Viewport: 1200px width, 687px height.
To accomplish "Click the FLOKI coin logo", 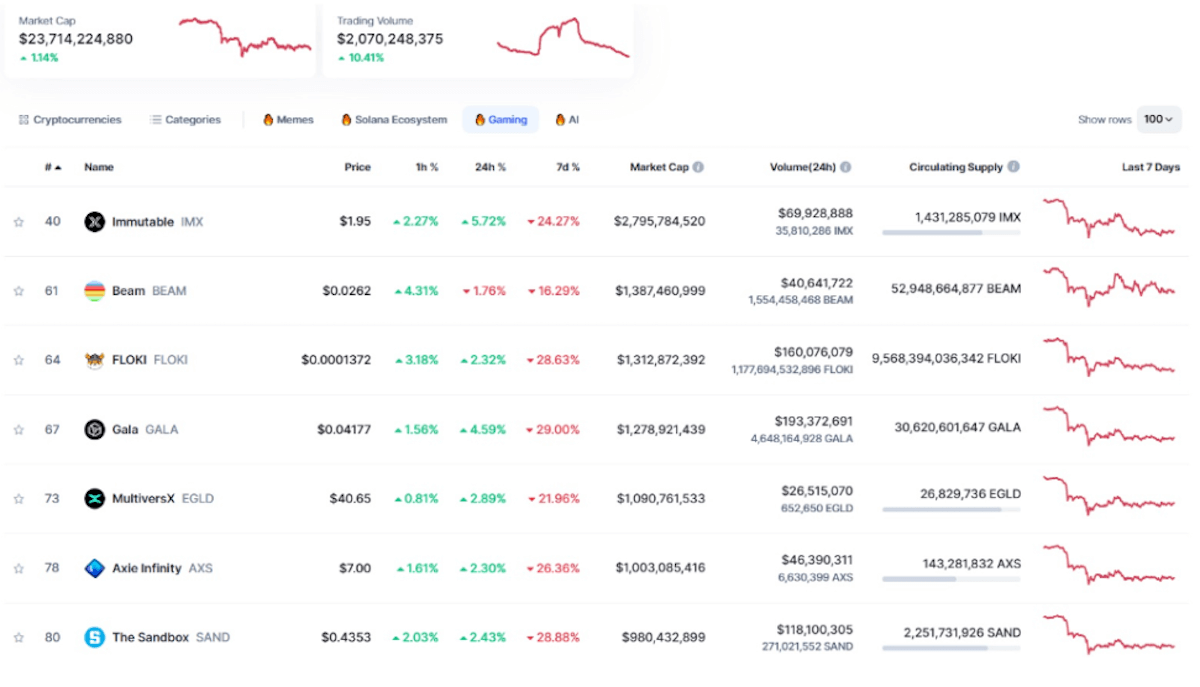I will [x=94, y=360].
